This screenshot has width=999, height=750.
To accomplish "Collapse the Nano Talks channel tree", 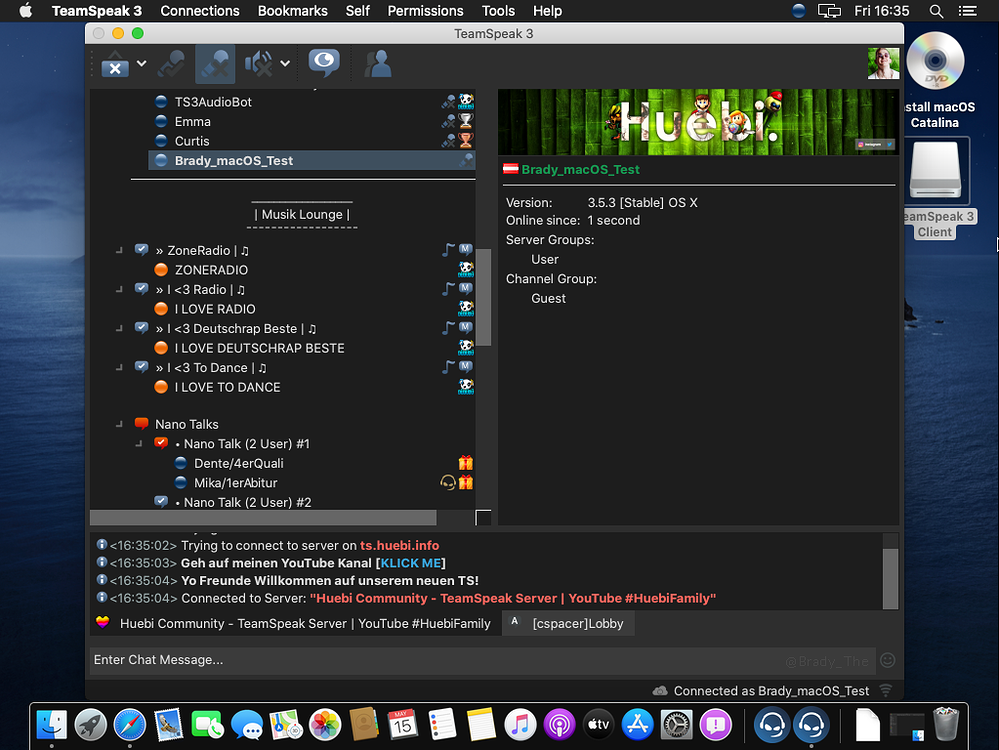I will click(x=119, y=424).
